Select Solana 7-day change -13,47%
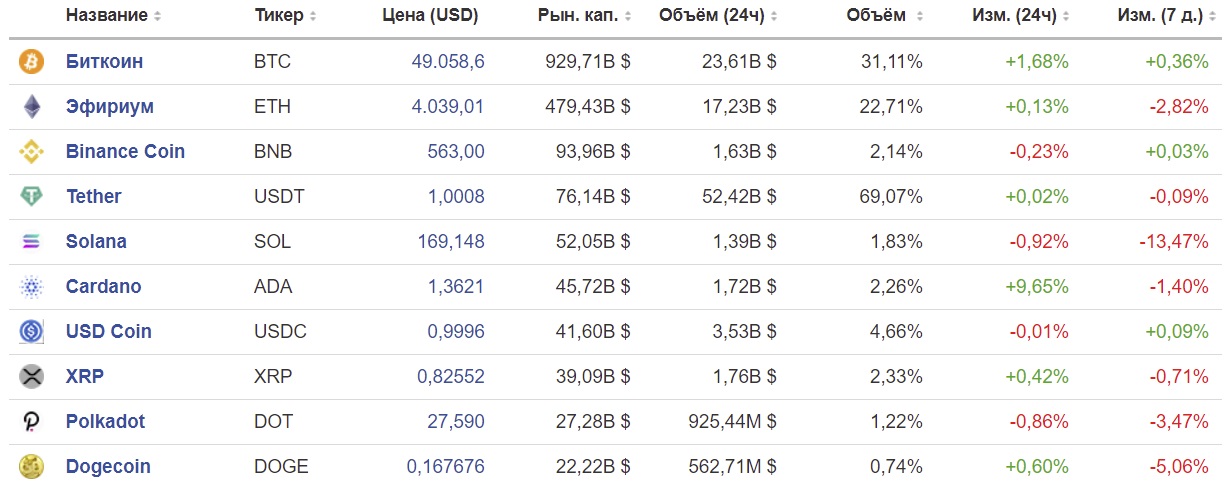This screenshot has height=499, width=1231. 1173,242
